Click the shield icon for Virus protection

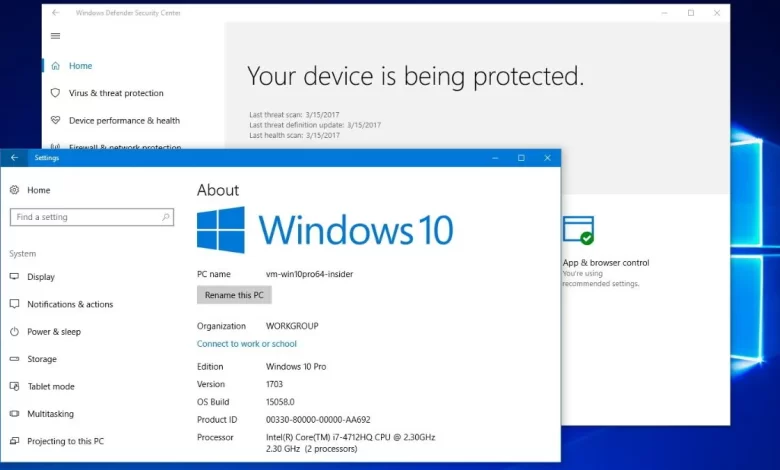56,93
